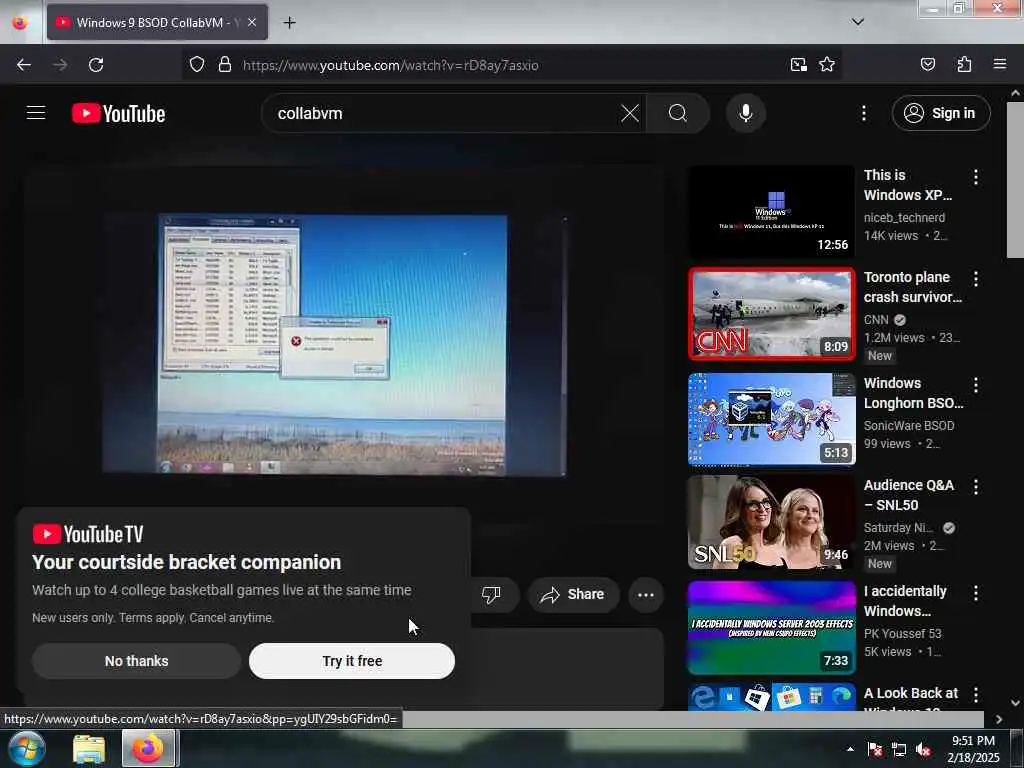Open the Action Center flag icon

875,749
